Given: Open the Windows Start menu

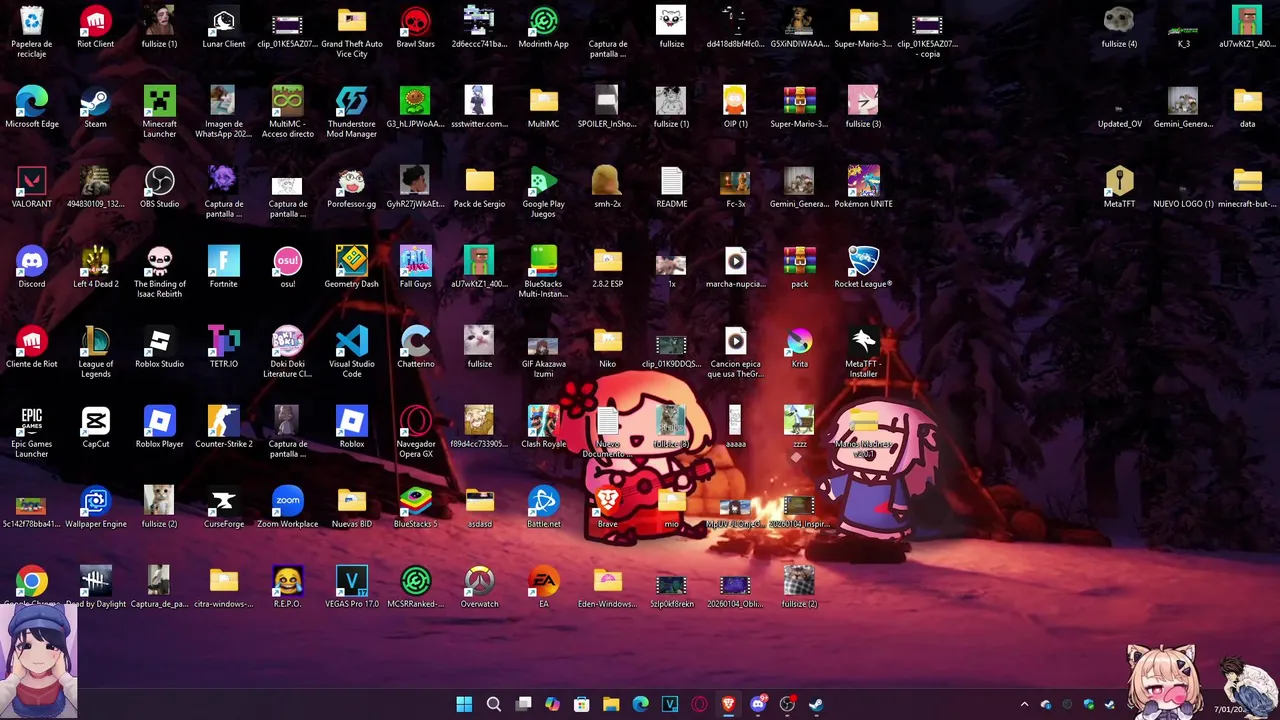Looking at the screenshot, I should point(464,704).
